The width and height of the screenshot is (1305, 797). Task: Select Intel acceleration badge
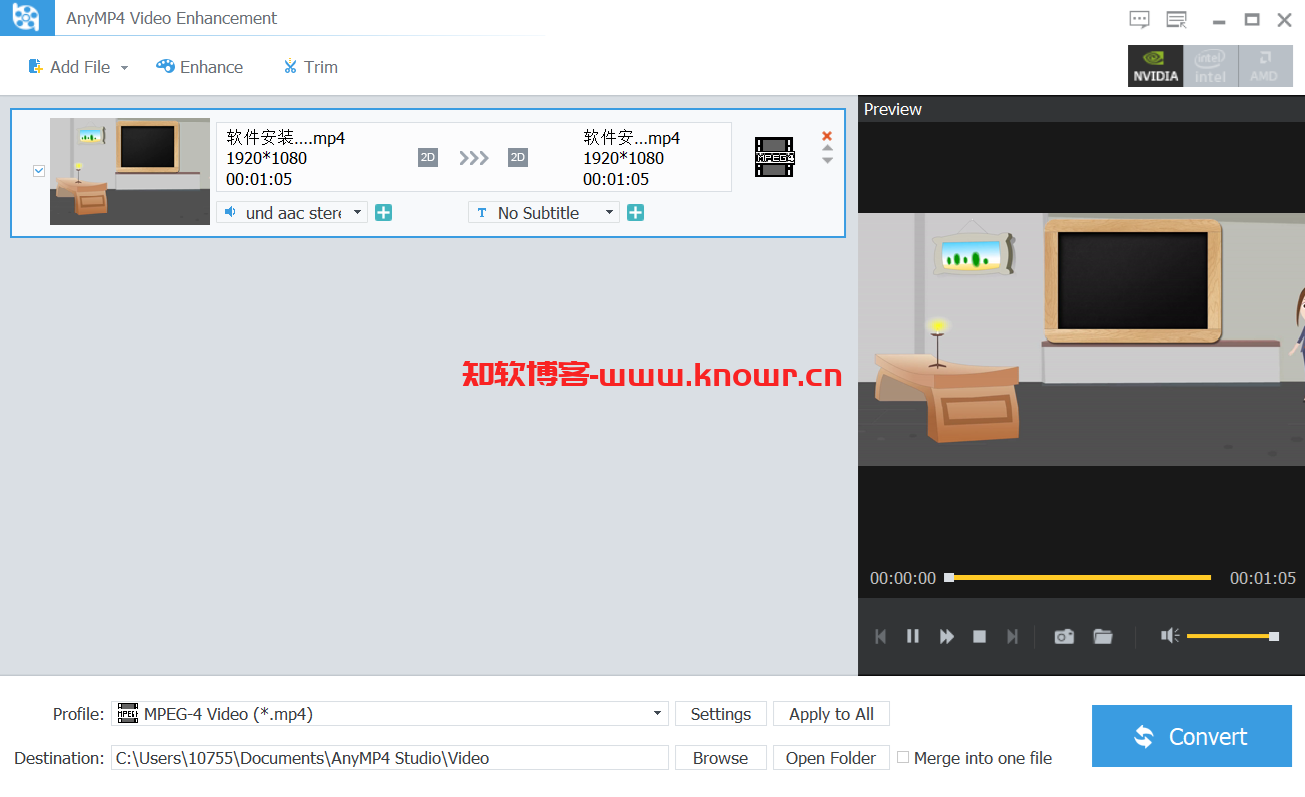[x=1210, y=66]
